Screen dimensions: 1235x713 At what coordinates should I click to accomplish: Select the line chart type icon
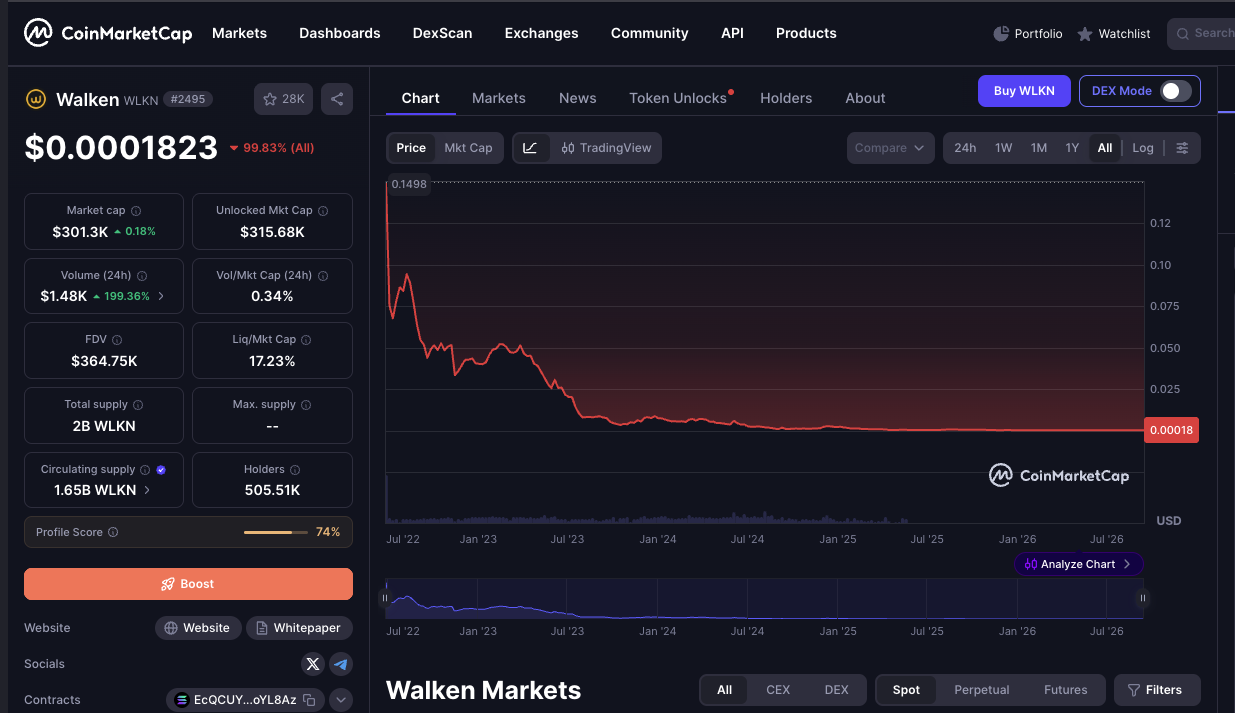coord(530,148)
